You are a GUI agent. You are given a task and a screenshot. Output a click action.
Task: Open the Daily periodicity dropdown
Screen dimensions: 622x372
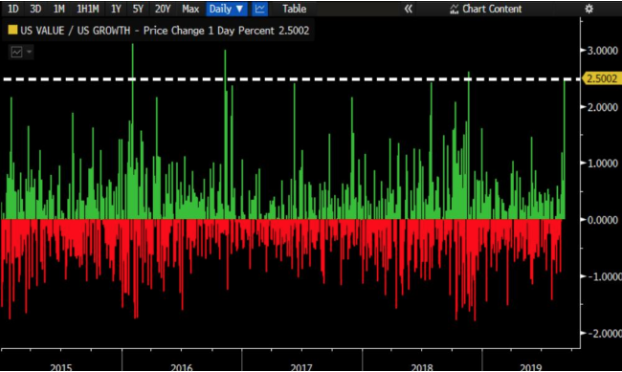click(227, 9)
